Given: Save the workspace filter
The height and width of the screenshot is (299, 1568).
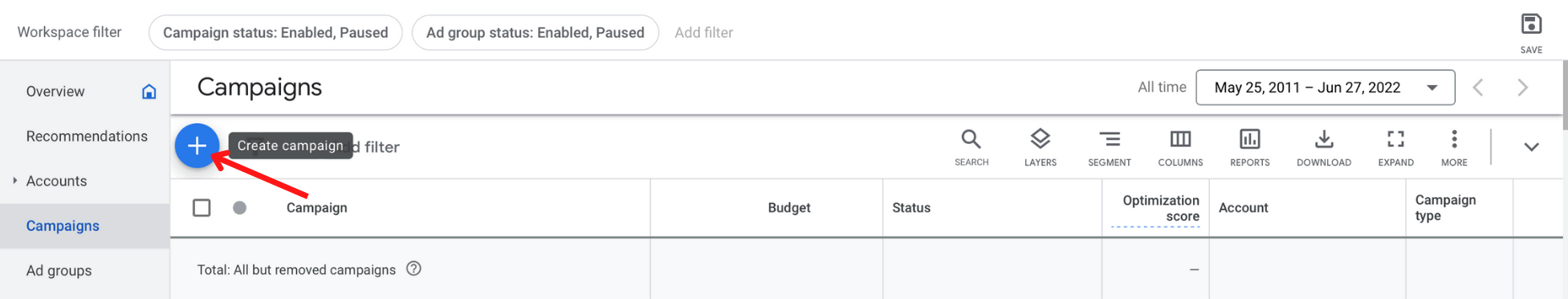Looking at the screenshot, I should (x=1531, y=33).
